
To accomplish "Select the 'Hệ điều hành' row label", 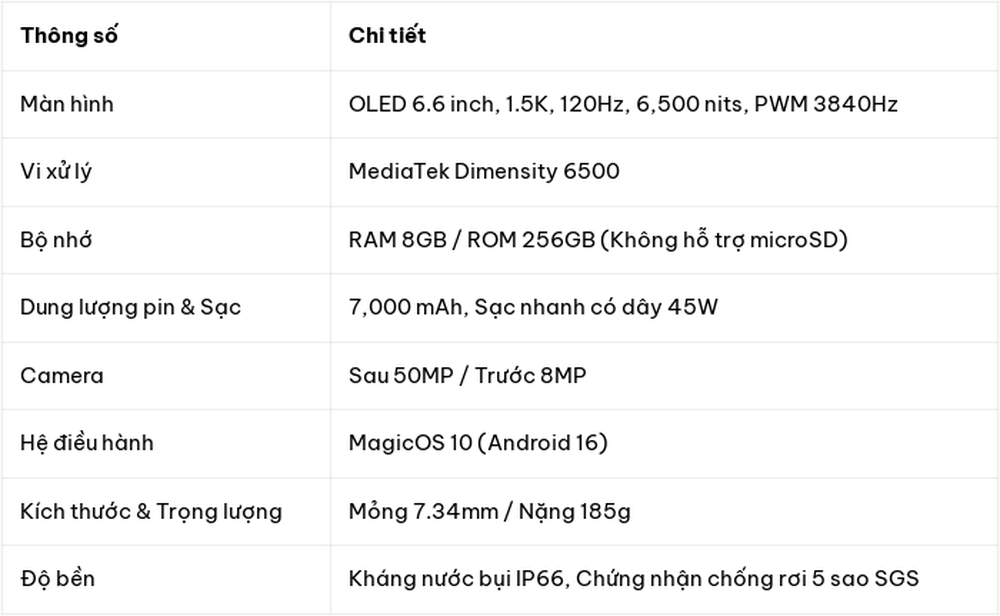I will 87,443.
